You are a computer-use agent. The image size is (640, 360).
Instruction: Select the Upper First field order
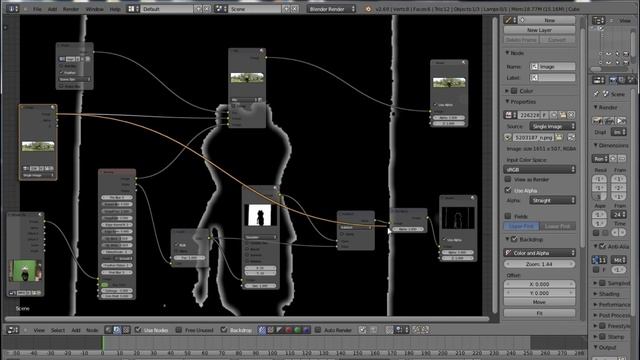coord(521,226)
